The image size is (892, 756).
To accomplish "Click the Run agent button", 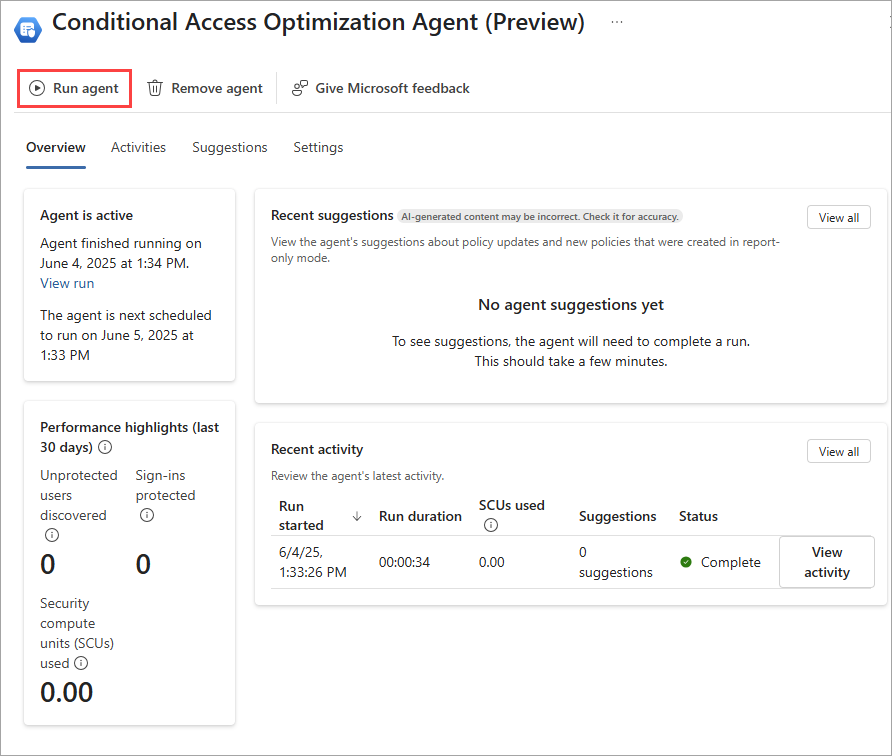I will [74, 88].
